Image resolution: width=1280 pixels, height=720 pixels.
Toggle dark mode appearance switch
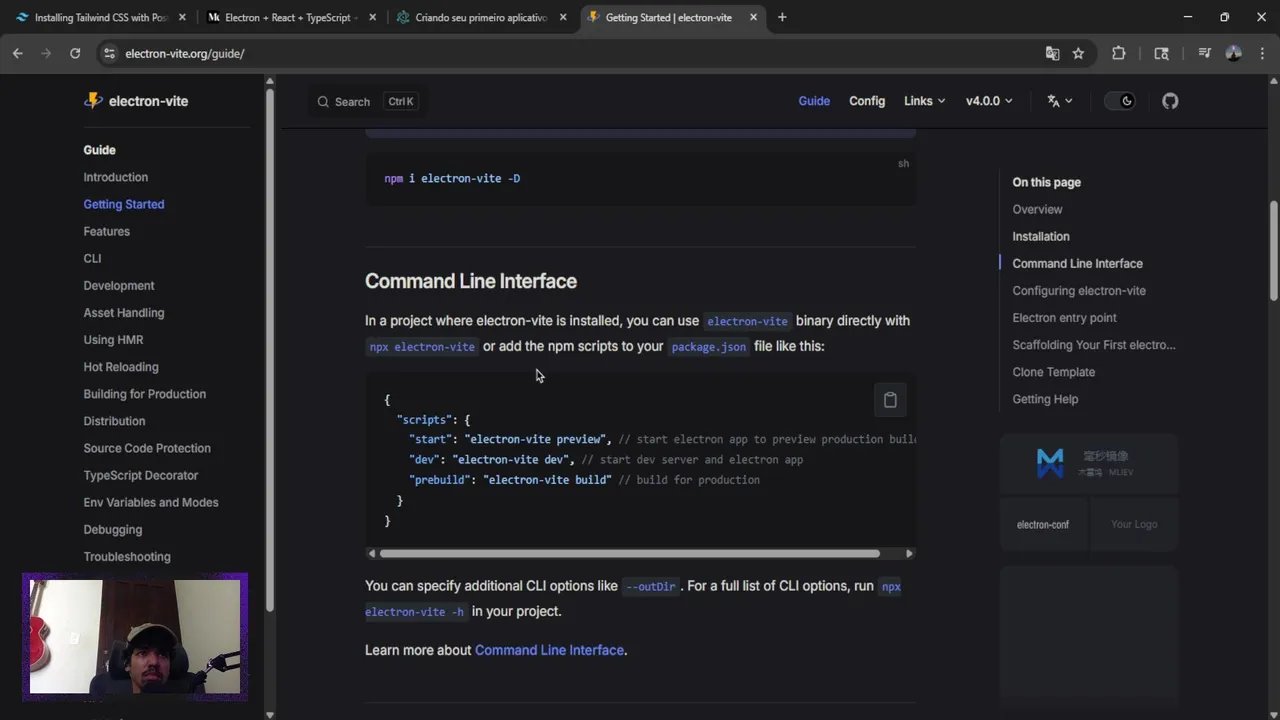coord(1119,101)
